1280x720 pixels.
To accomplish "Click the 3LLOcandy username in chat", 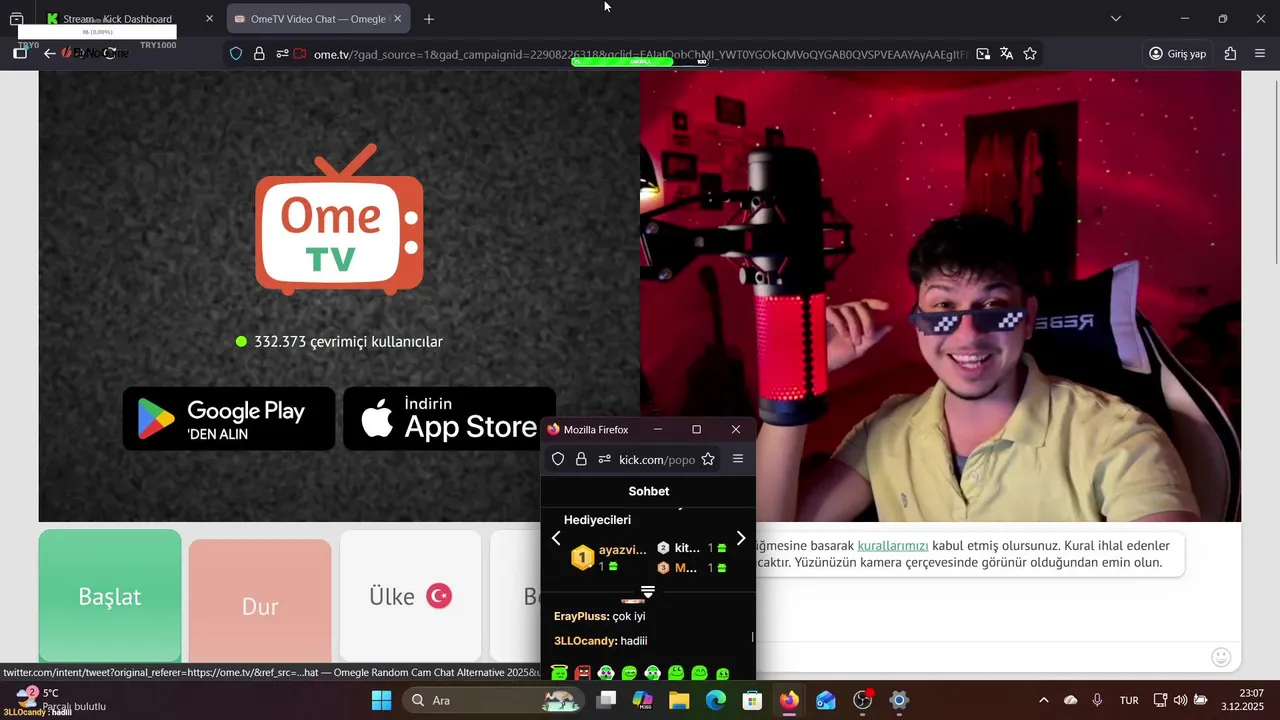I will click(x=584, y=640).
